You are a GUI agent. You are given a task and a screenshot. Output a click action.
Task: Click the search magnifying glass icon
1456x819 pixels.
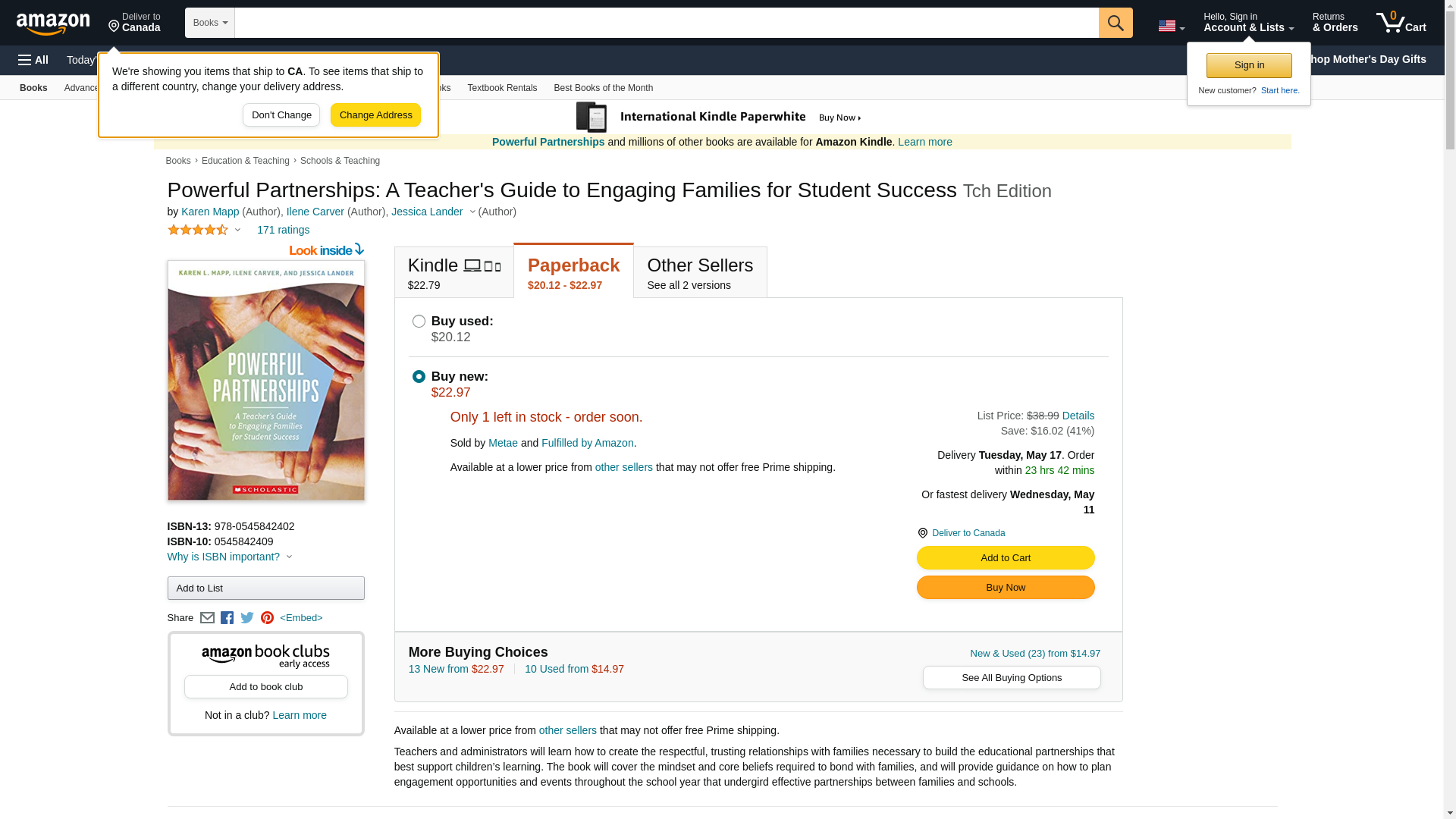1115,23
